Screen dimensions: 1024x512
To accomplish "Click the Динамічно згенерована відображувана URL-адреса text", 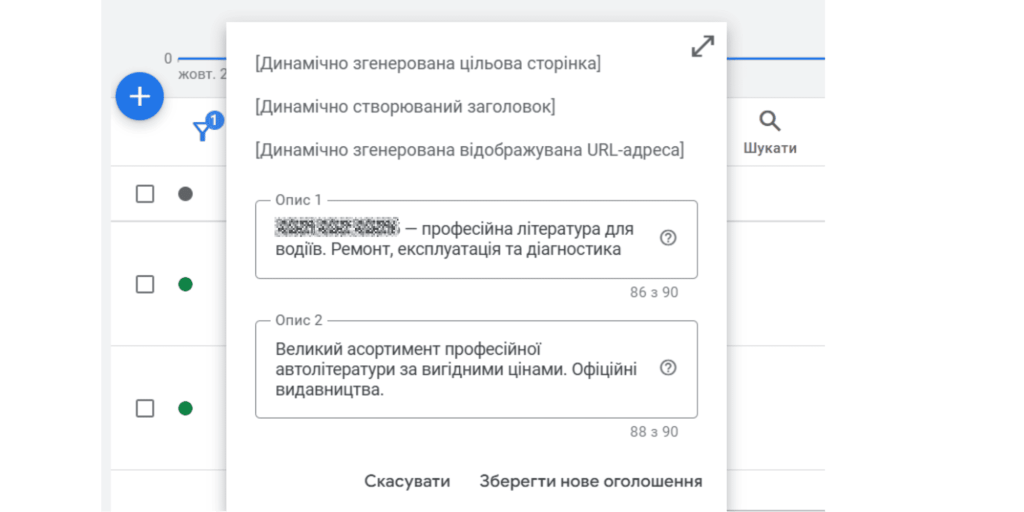I will 470,150.
